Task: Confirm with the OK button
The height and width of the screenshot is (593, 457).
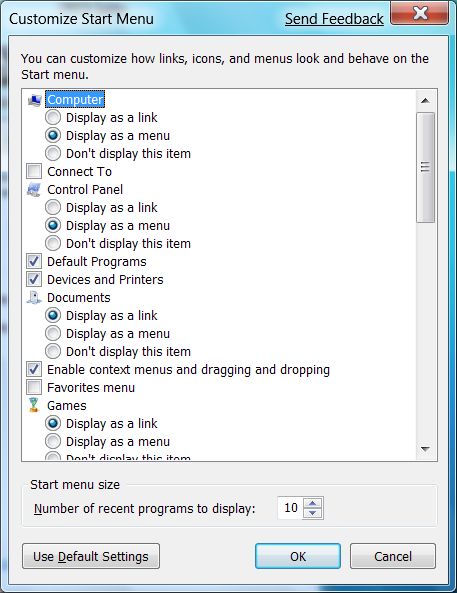Action: (298, 556)
